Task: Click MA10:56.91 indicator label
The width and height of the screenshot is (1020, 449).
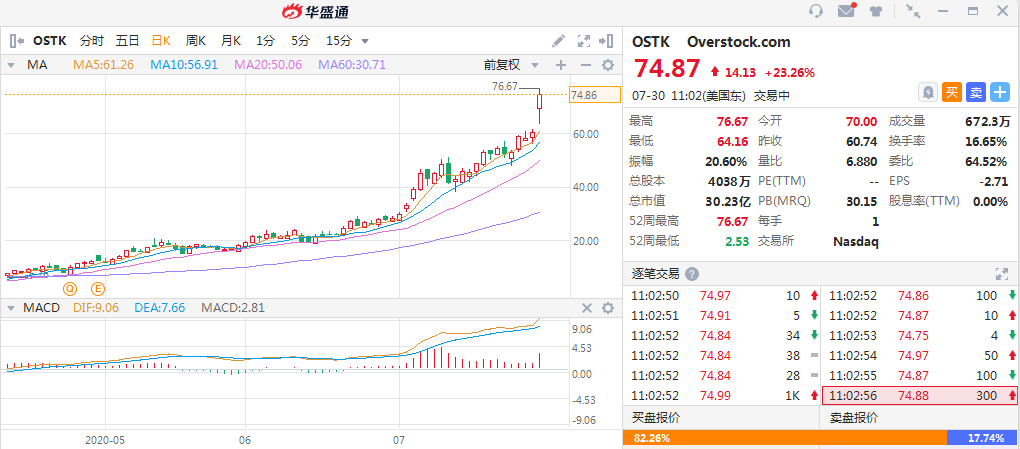Action: [184, 65]
